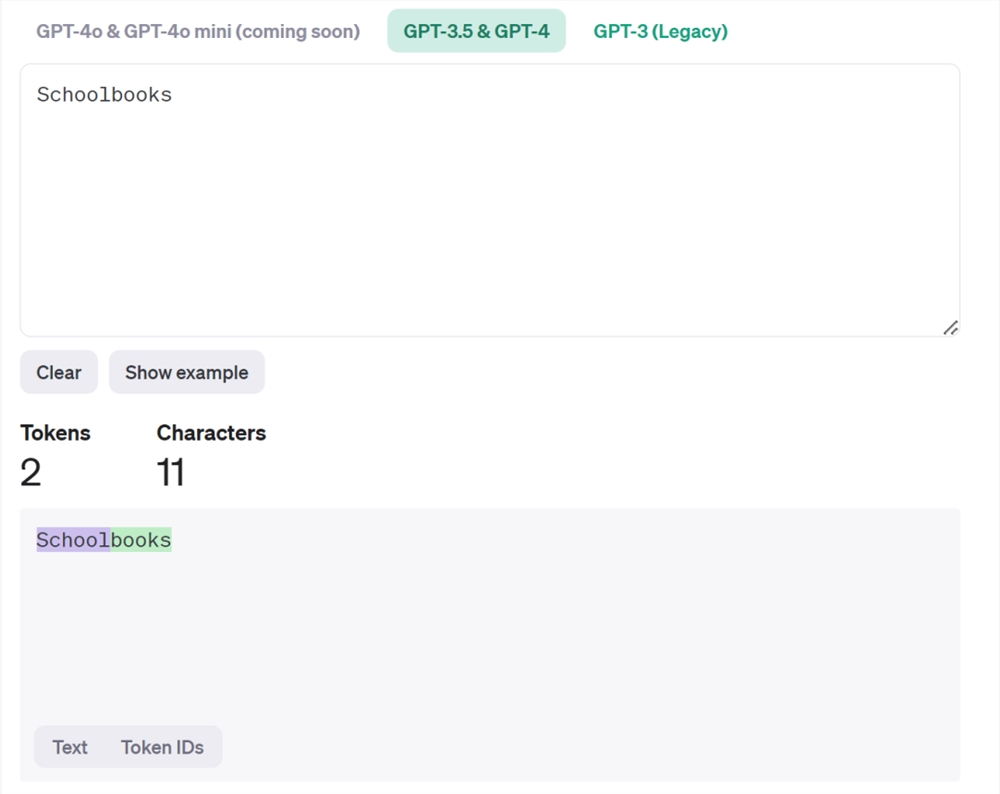
Task: Click the token count number 2
Action: [31, 472]
